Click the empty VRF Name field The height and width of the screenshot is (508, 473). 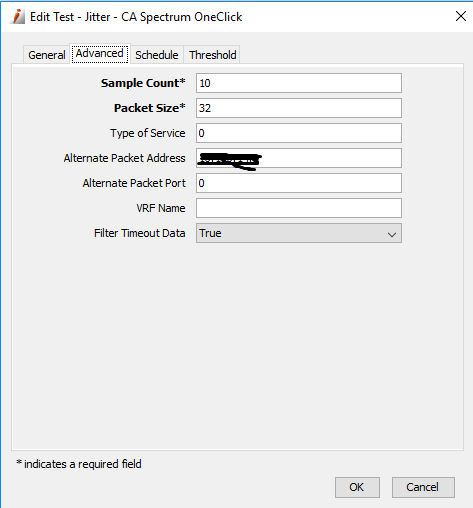[x=299, y=208]
